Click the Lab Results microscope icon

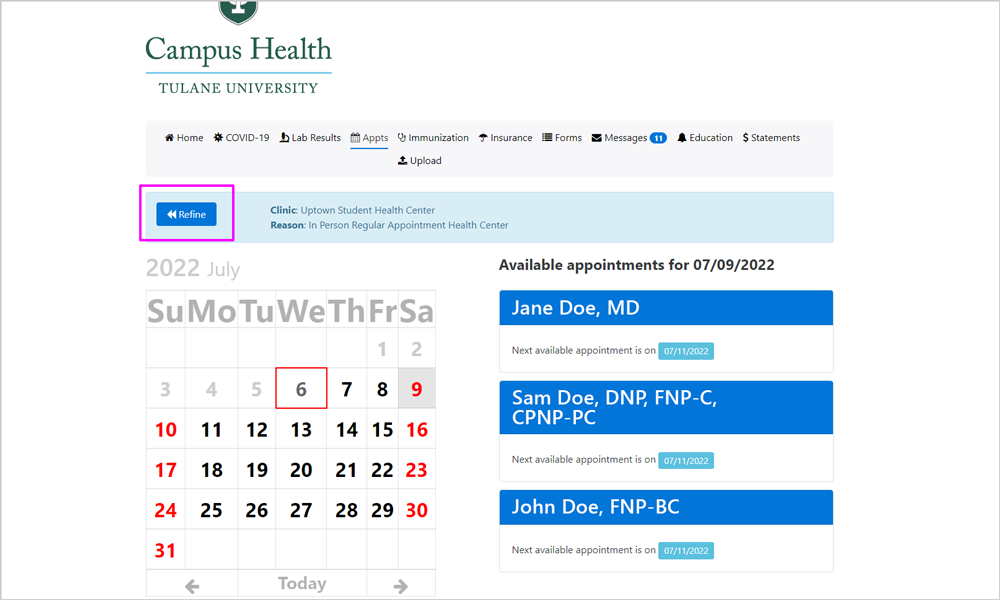[x=284, y=138]
